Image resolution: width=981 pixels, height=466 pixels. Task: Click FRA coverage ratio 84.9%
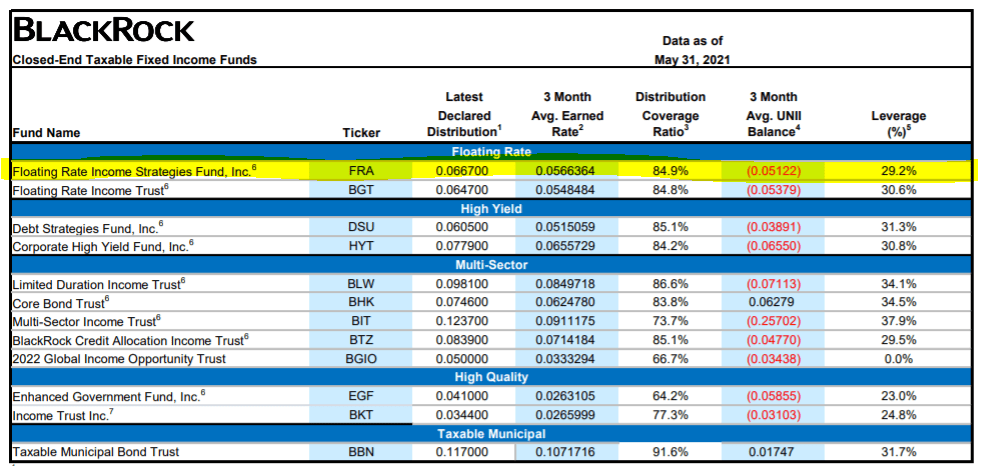[669, 171]
